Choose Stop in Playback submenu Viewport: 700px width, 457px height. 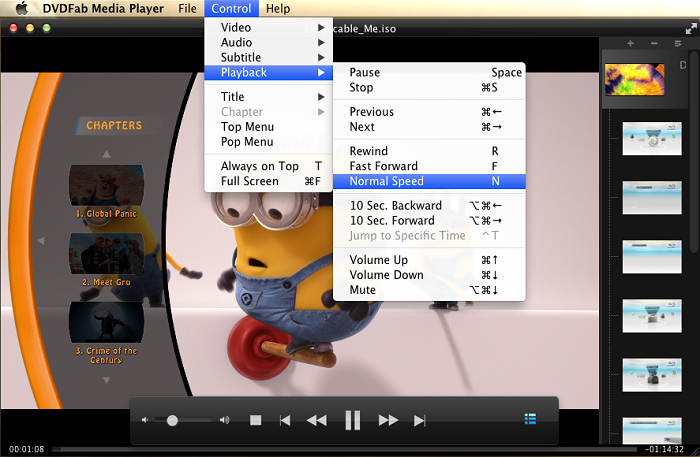[429, 87]
